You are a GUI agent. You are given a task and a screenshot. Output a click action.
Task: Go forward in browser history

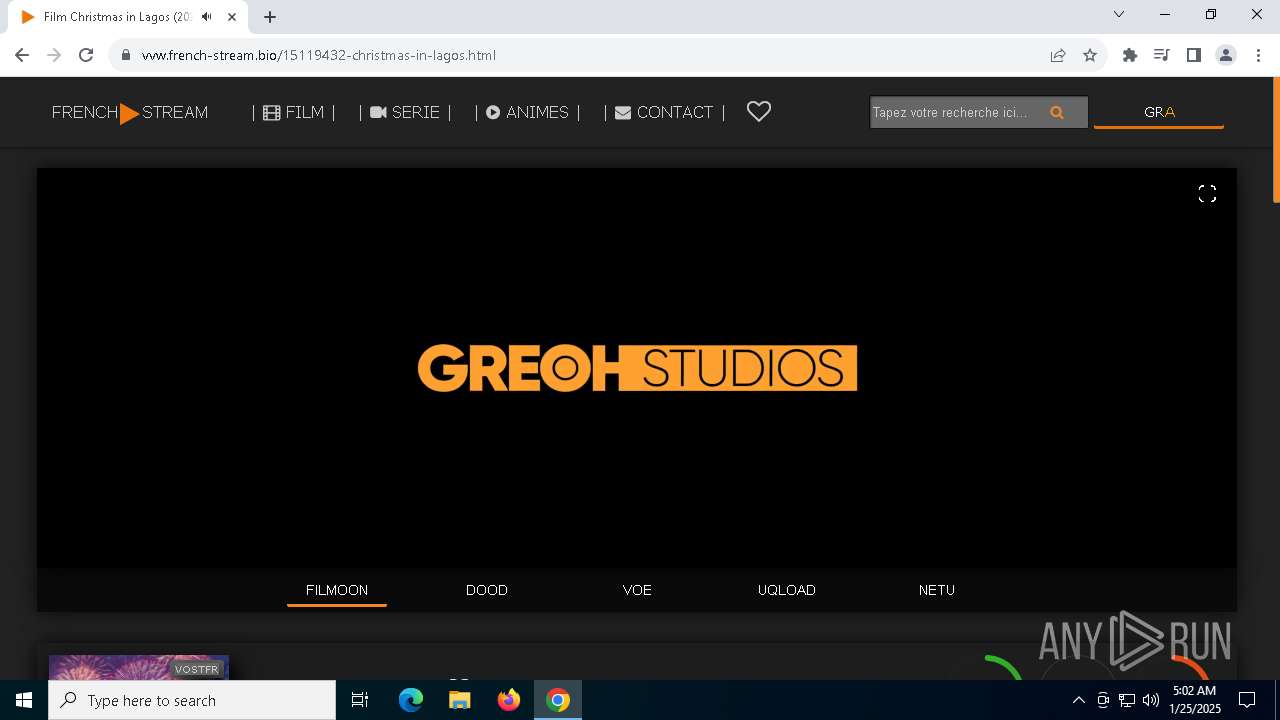54,55
